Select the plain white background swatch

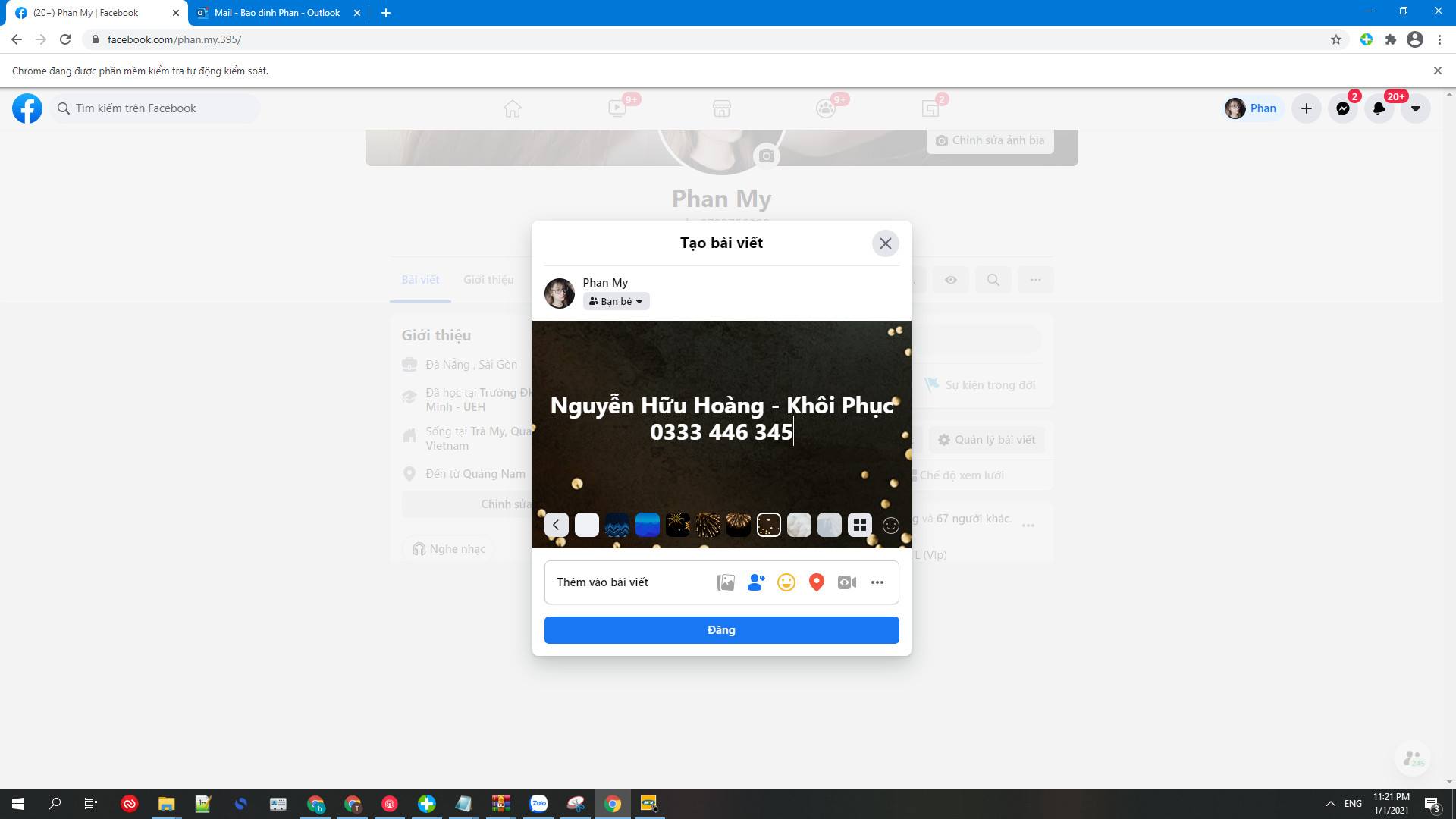pos(587,525)
